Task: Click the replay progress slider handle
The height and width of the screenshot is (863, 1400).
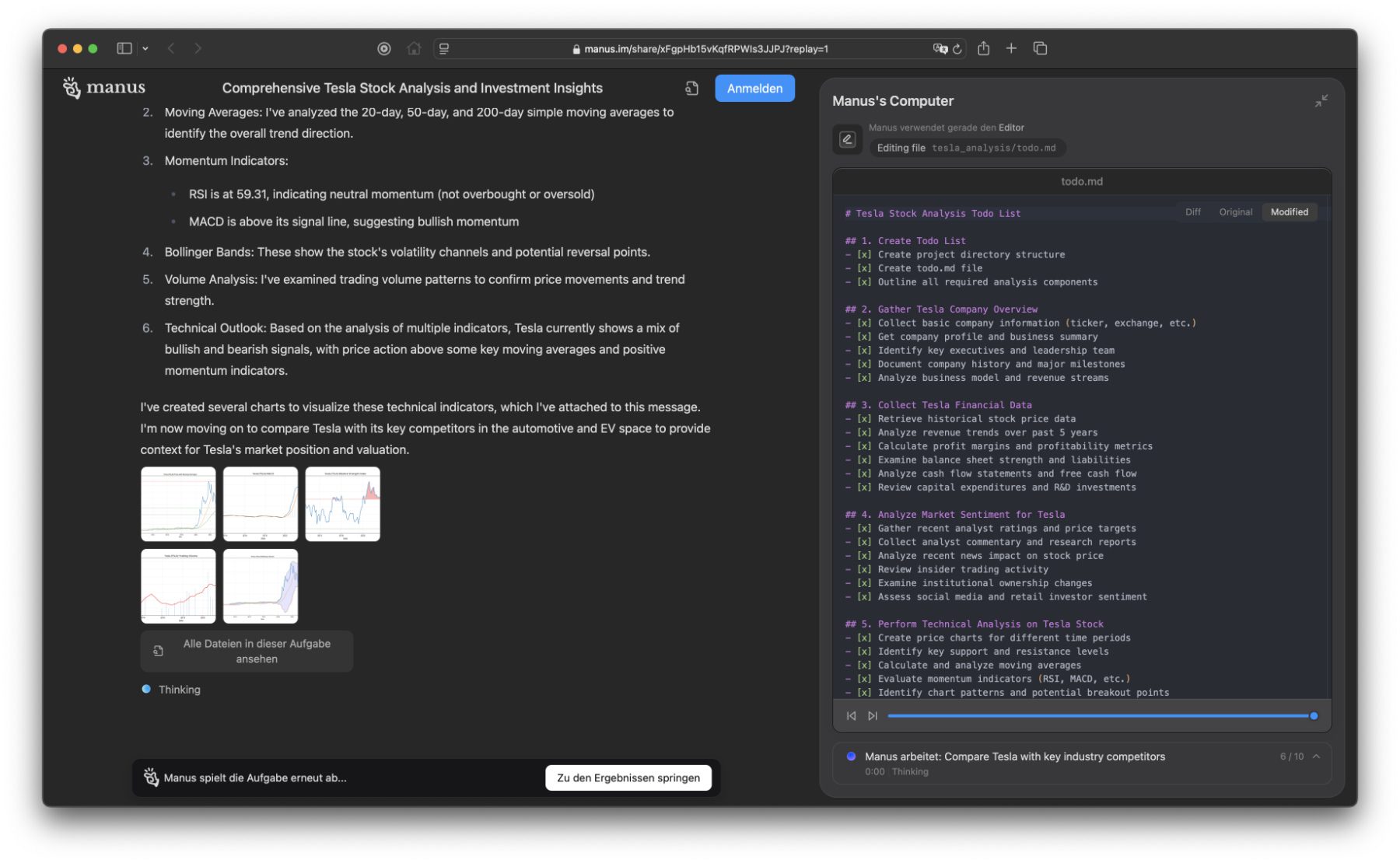Action: [1314, 716]
